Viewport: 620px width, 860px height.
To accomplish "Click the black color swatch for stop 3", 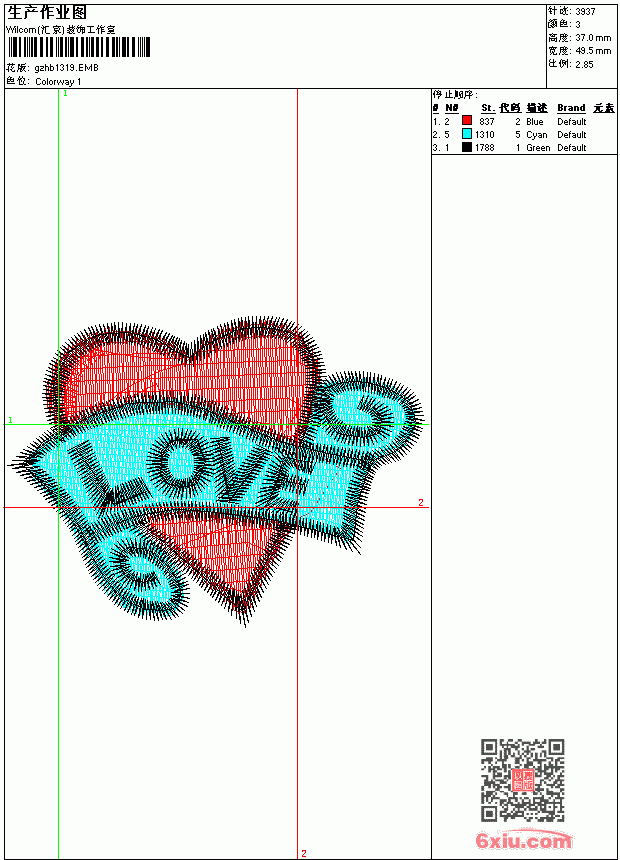I will [x=467, y=147].
